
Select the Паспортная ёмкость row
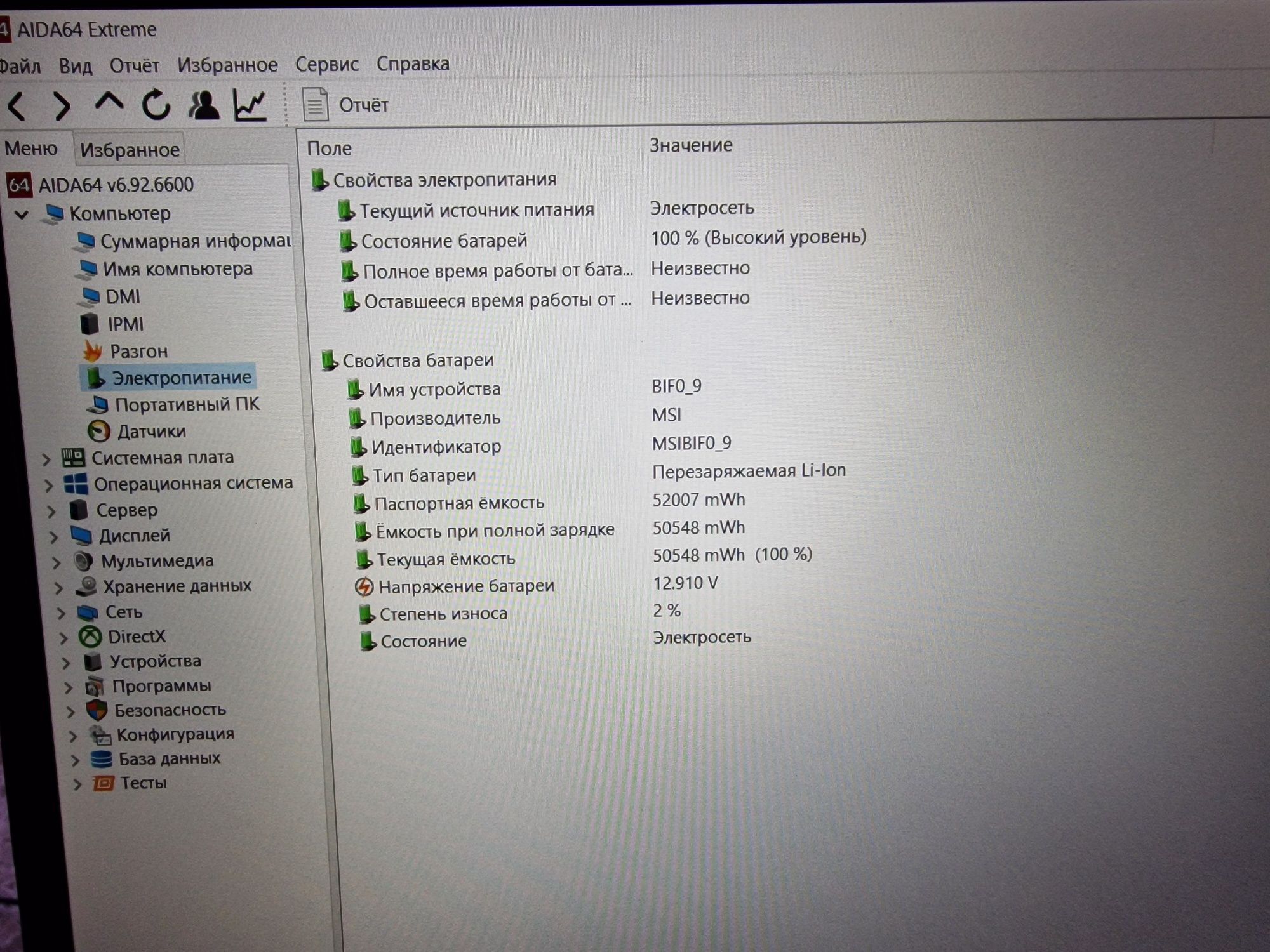[549, 502]
